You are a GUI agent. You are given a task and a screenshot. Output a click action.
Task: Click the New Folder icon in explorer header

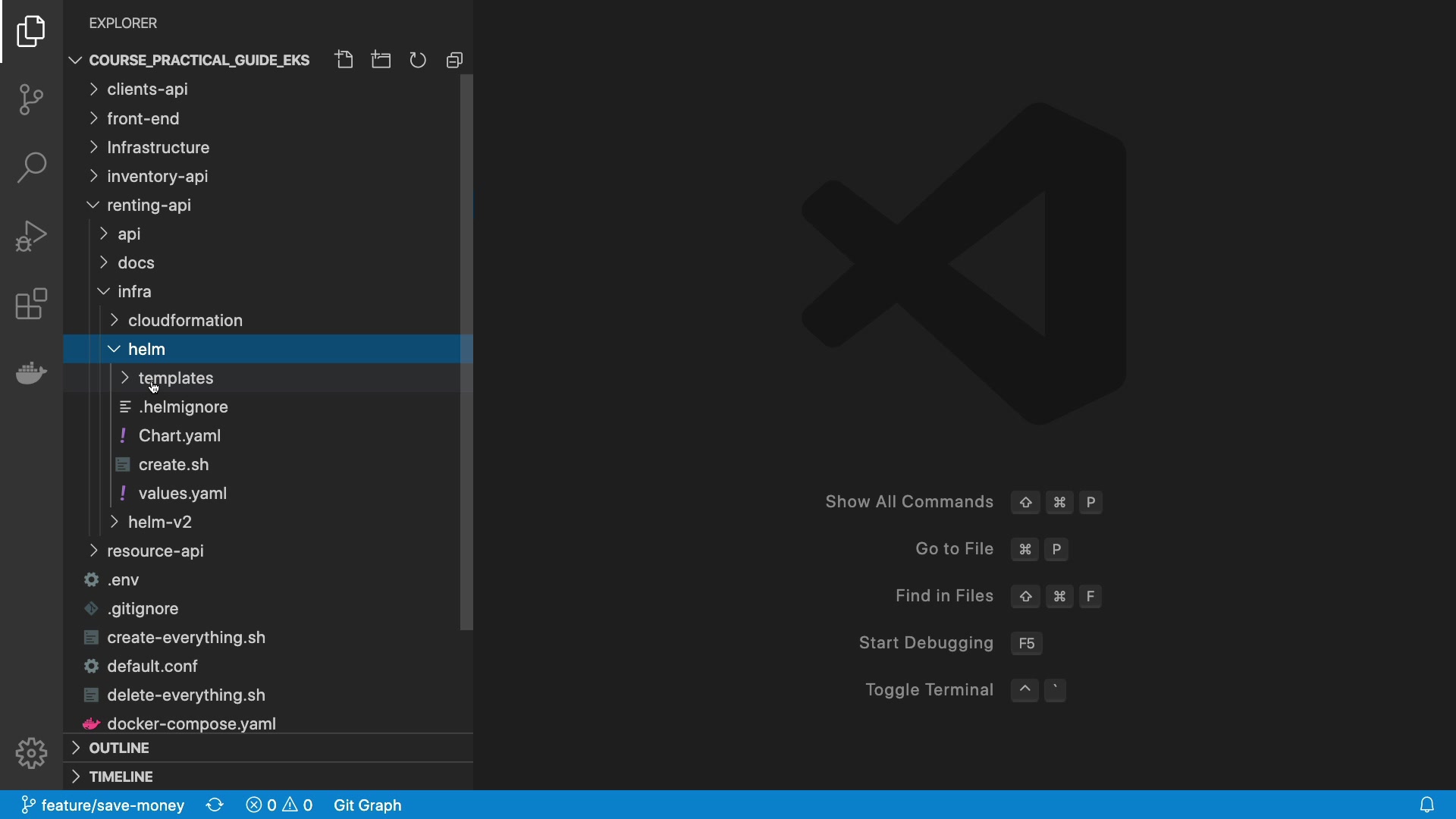click(x=381, y=60)
